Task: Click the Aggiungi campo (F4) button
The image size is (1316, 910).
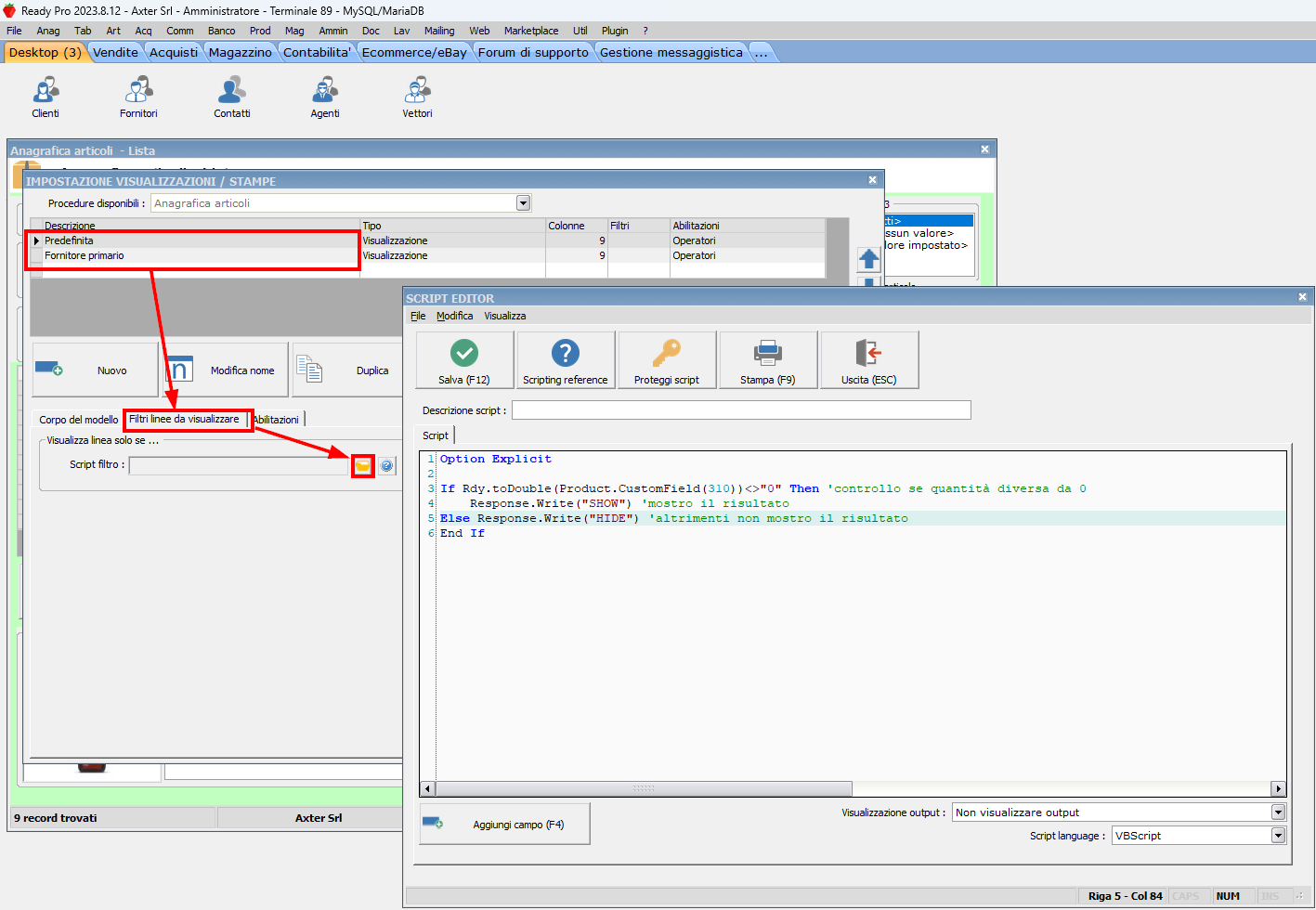Action: pos(504,824)
